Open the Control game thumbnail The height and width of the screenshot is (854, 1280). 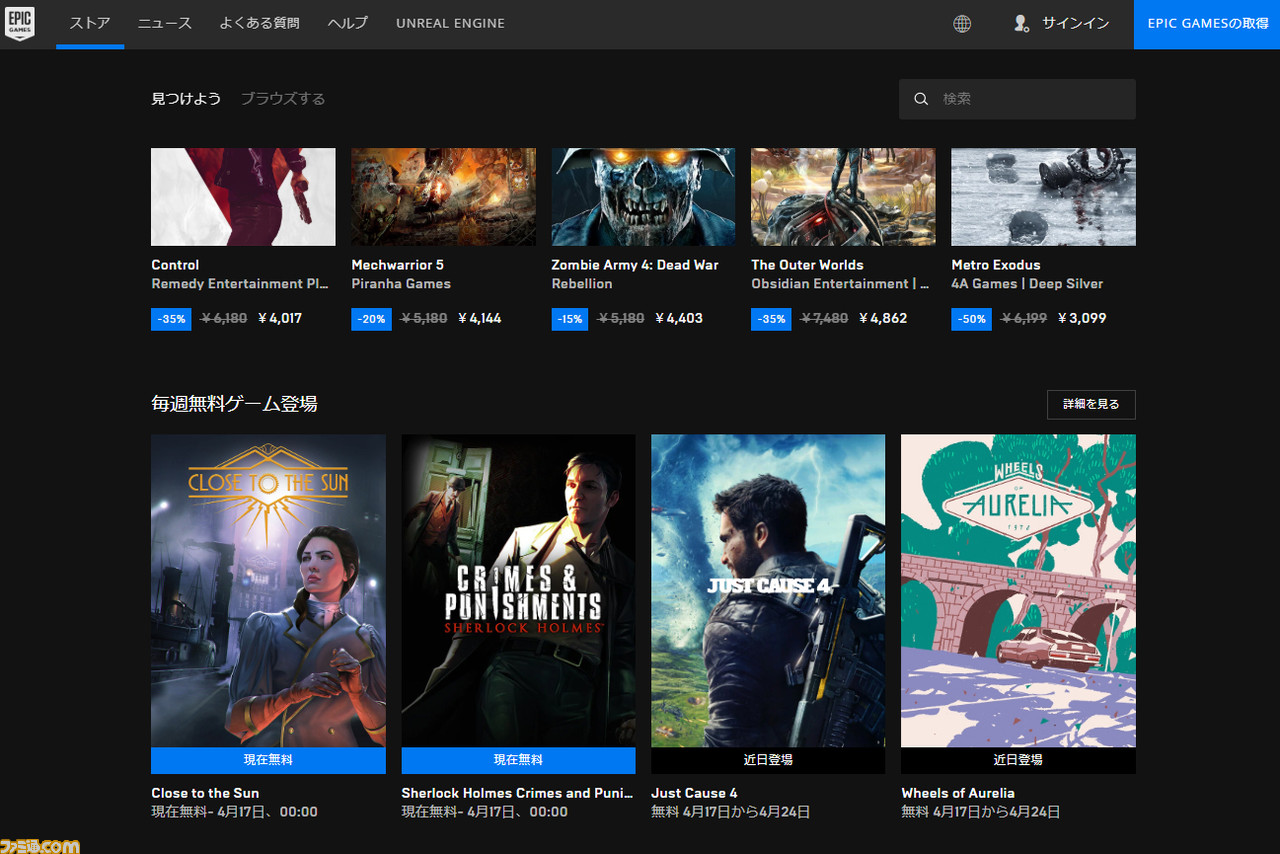pos(243,197)
